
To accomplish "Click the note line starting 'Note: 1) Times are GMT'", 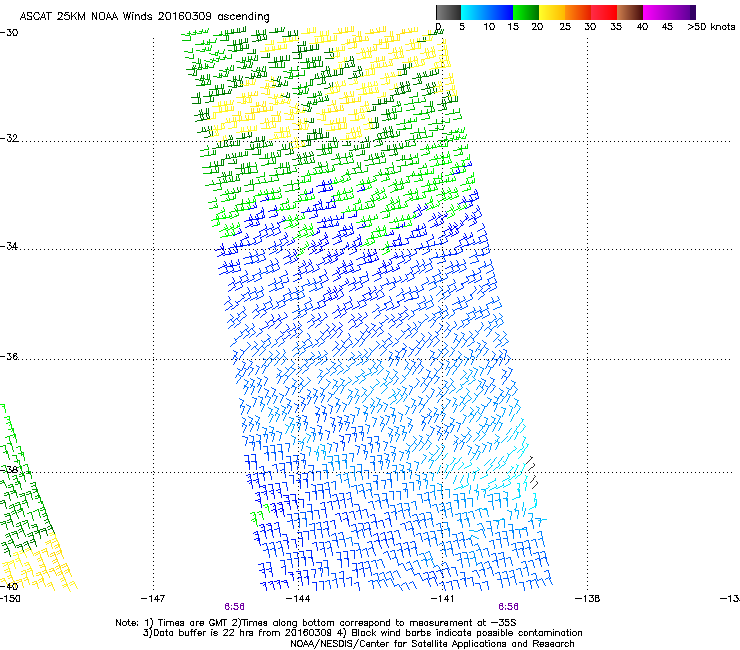I will point(316,623).
